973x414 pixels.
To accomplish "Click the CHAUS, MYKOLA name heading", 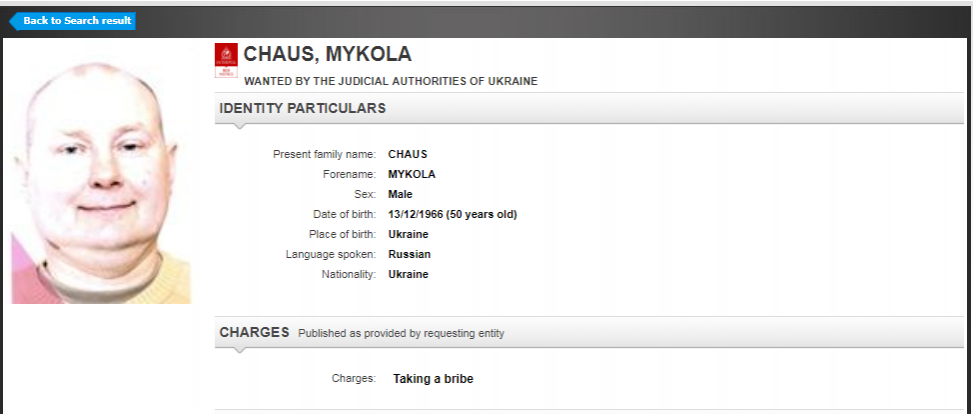I will 327,55.
